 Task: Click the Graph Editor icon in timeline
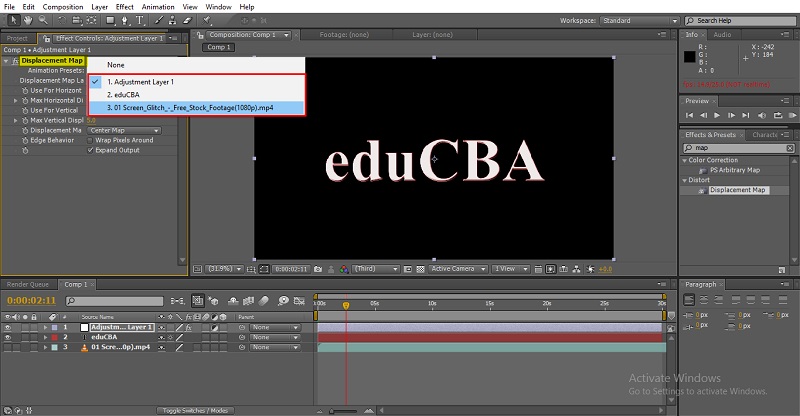299,301
